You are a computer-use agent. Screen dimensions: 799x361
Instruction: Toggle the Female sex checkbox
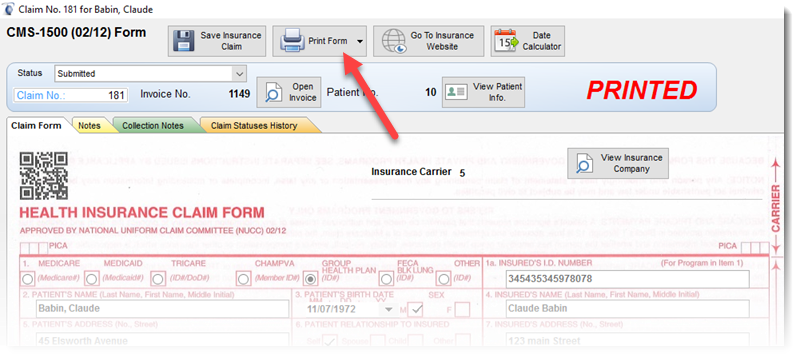pyautogui.click(x=463, y=309)
